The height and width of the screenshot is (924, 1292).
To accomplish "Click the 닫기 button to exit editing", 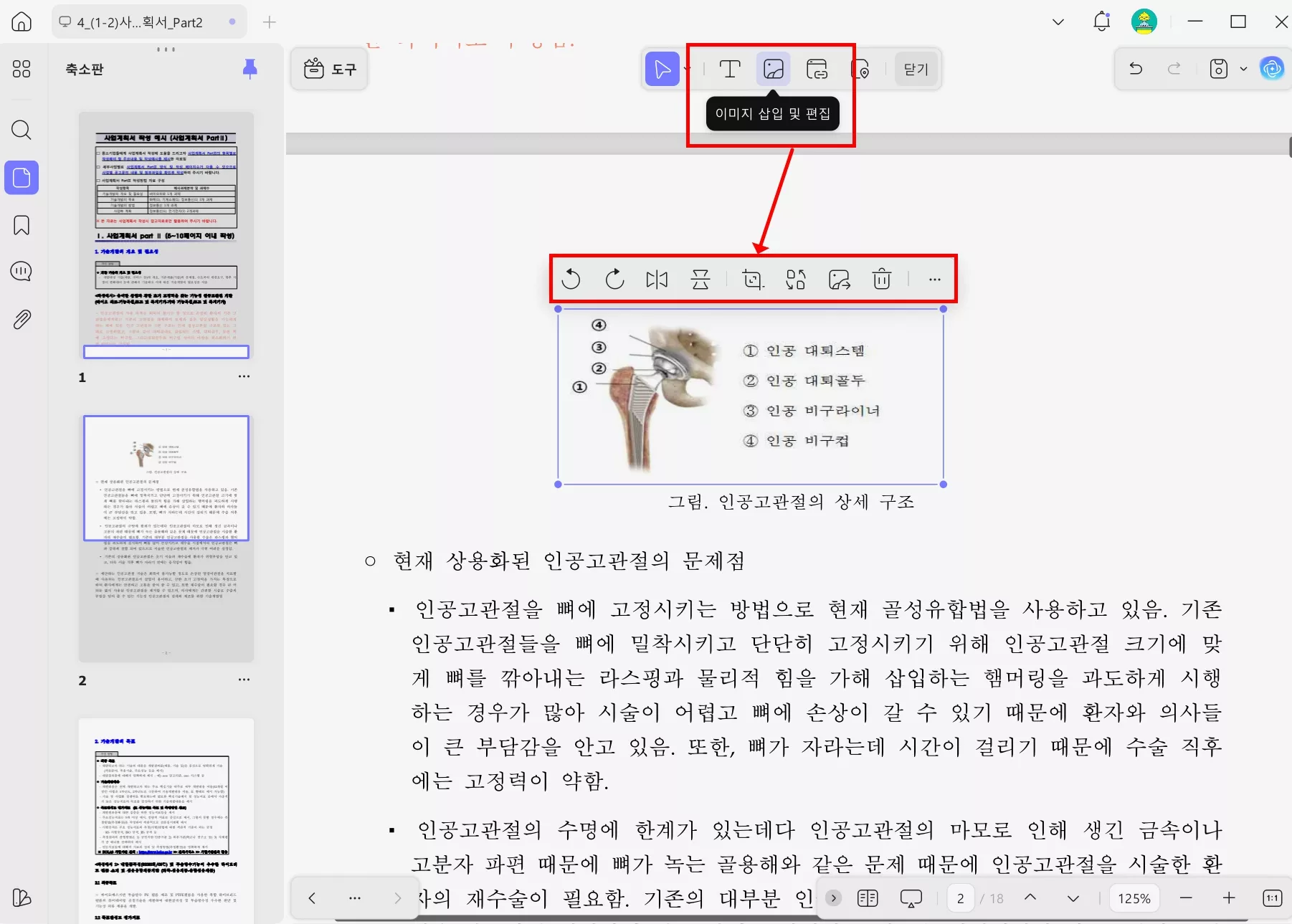I will 916,69.
